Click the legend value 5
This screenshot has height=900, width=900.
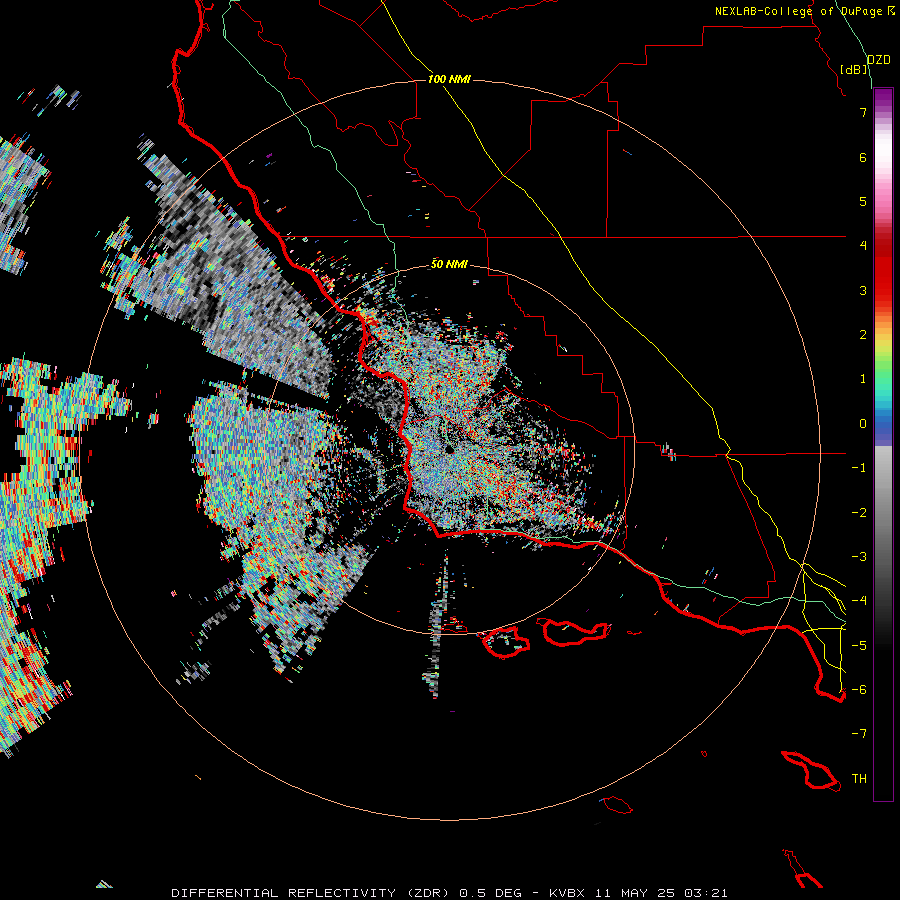tap(863, 201)
